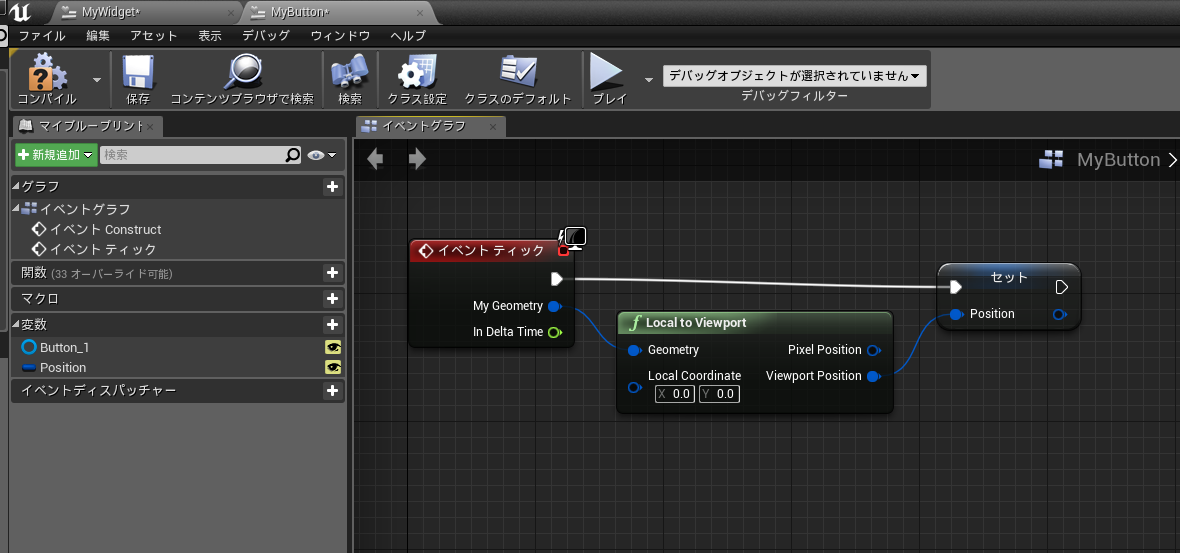Image resolution: width=1180 pixels, height=553 pixels.
Task: Click the Event Dispatchers (イベントディスパッチャー) header
Action: (178, 390)
